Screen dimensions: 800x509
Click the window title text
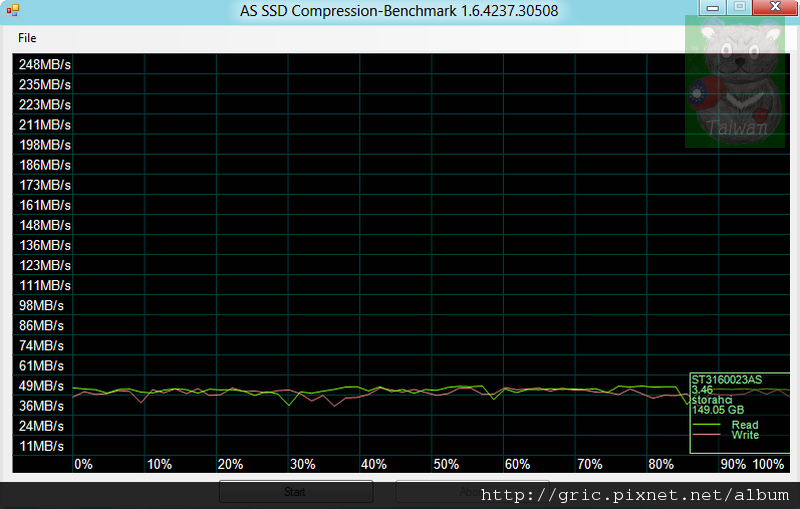[399, 11]
